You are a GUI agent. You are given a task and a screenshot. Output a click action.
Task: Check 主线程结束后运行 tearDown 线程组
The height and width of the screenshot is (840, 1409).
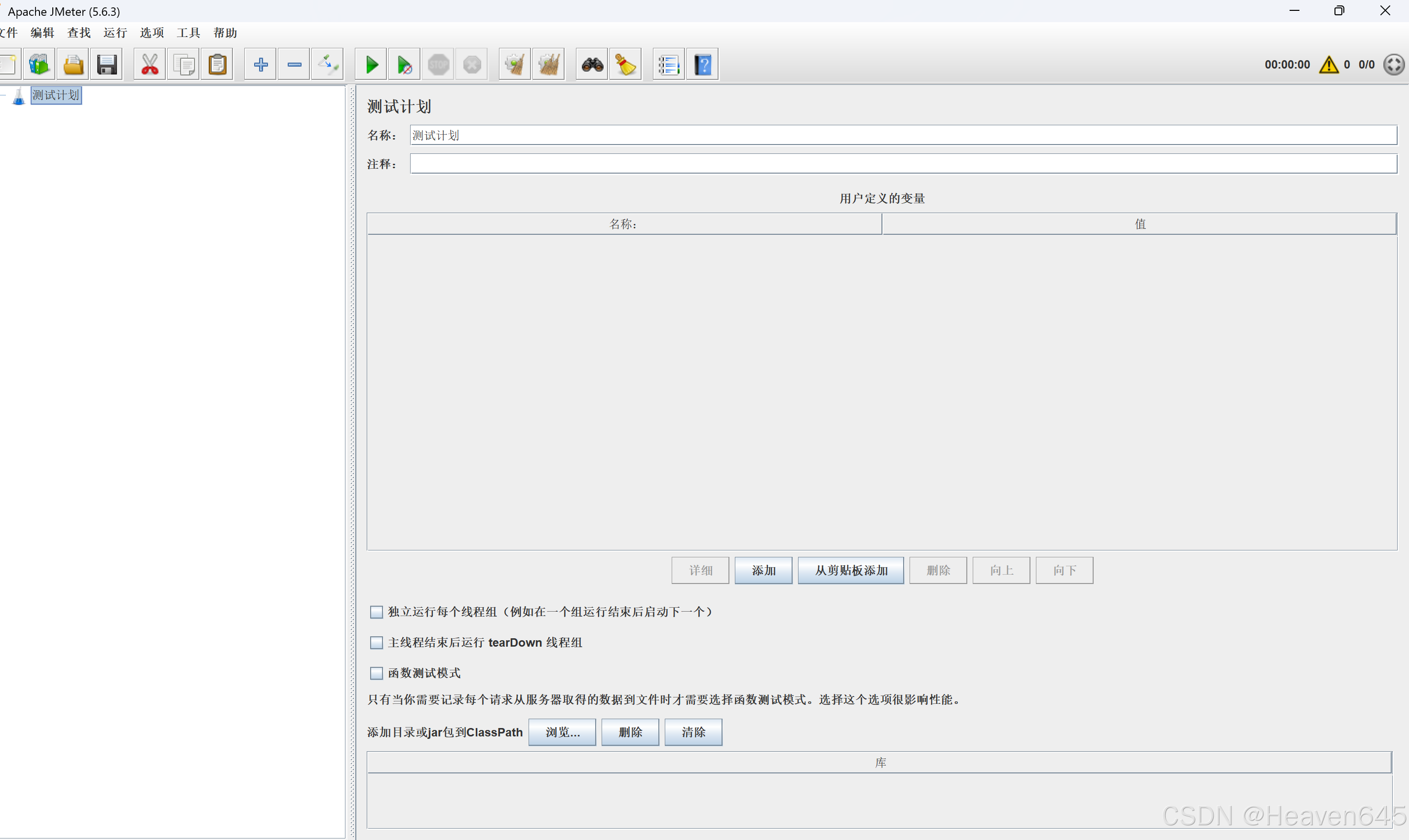(377, 642)
